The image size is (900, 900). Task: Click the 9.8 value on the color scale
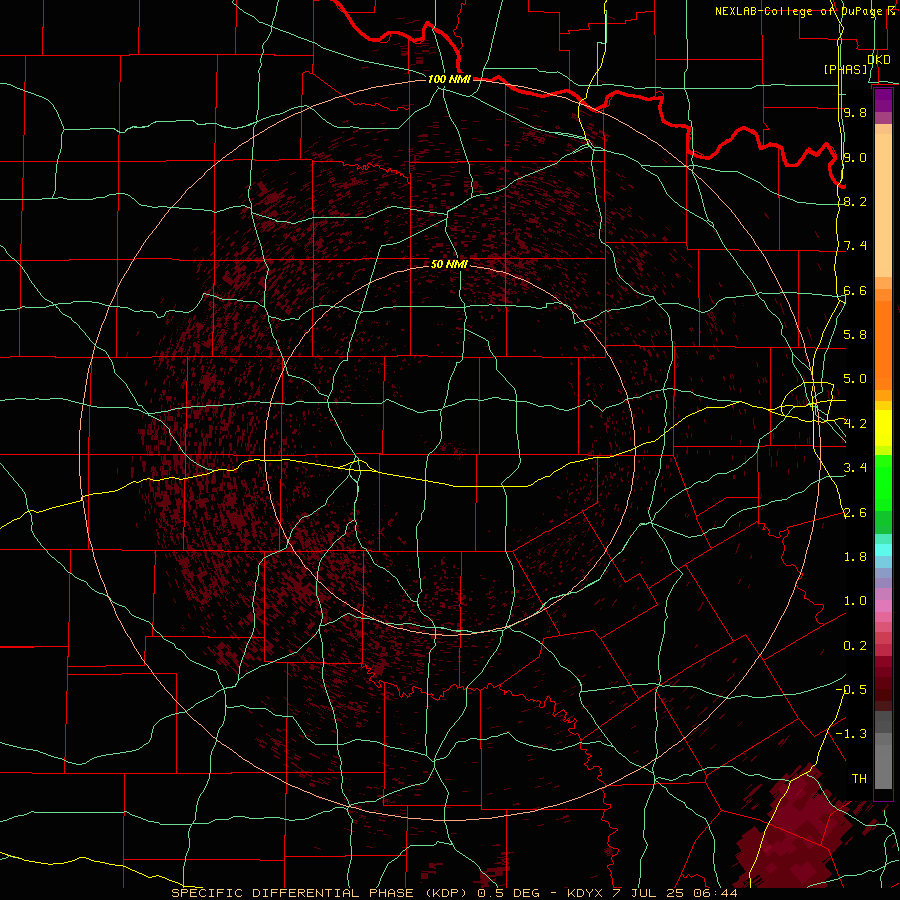coord(855,112)
